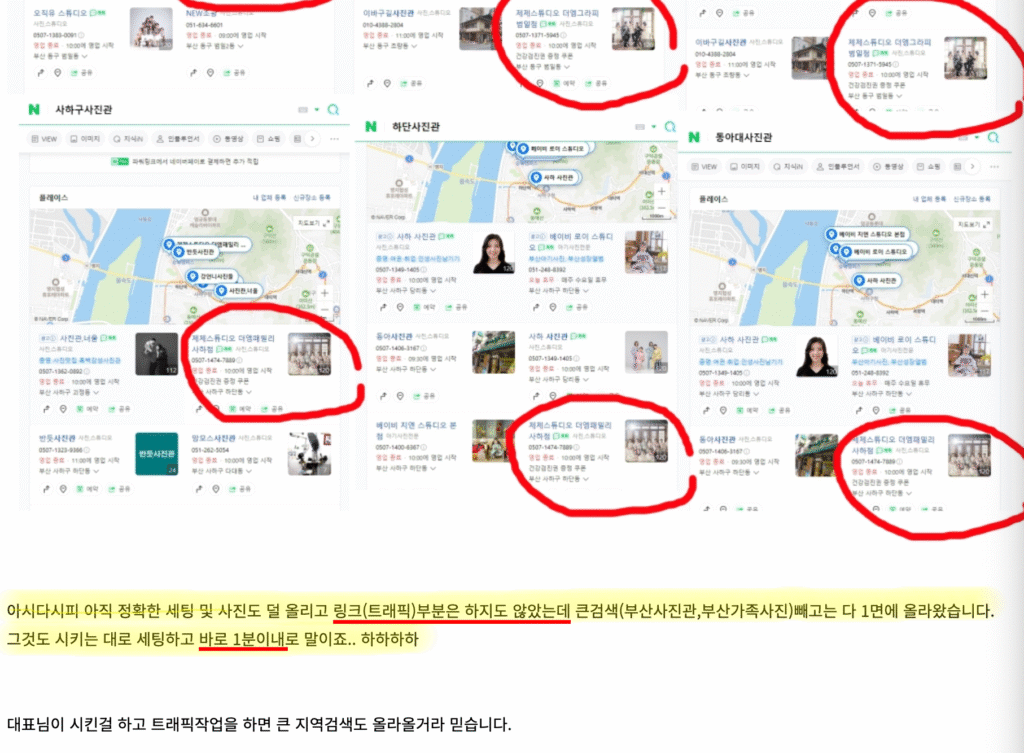Click the search magnifier in 동아대사진관 search bar
The width and height of the screenshot is (1024, 753).
click(992, 138)
